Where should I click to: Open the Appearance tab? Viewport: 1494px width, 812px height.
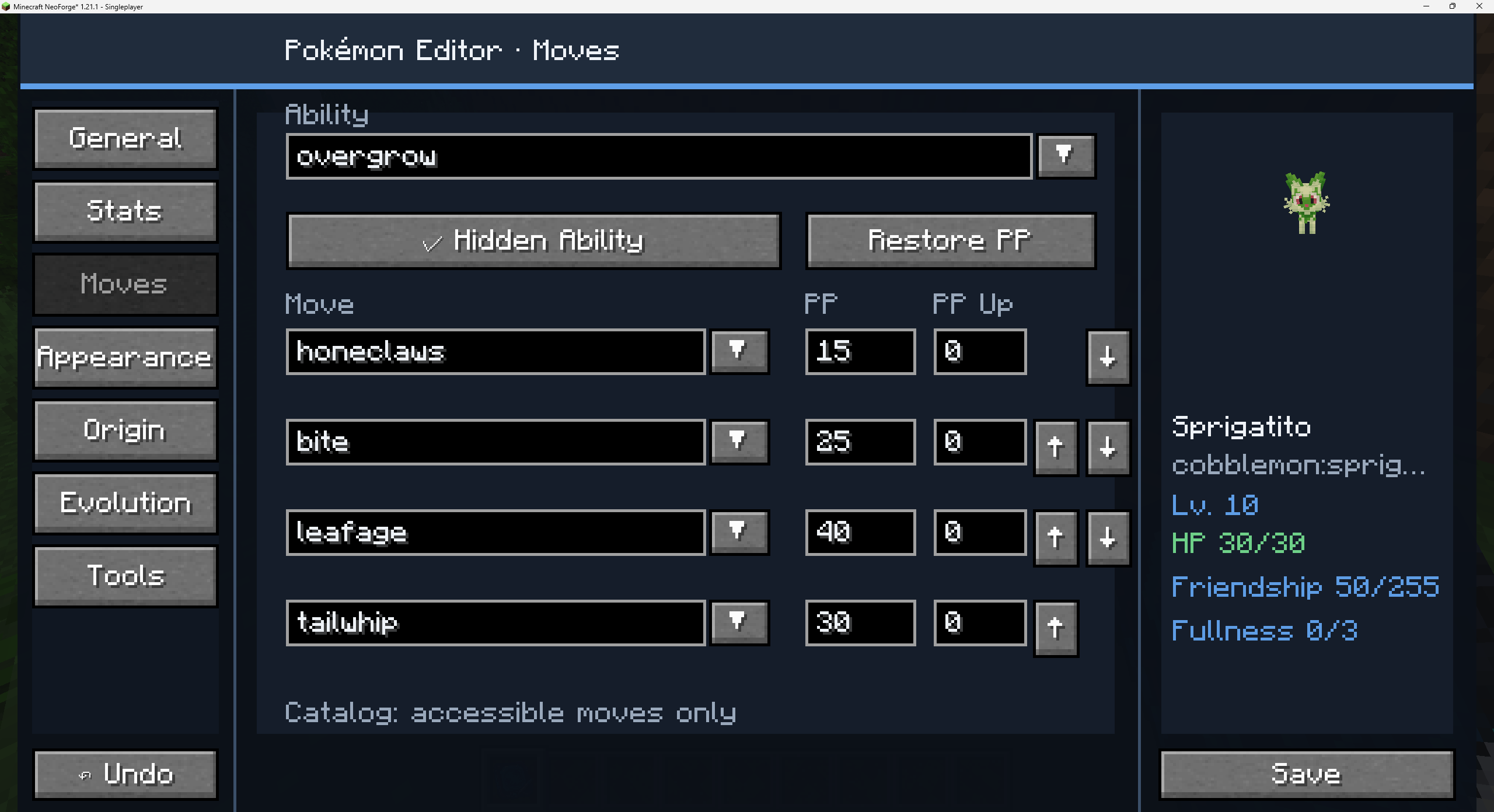125,357
